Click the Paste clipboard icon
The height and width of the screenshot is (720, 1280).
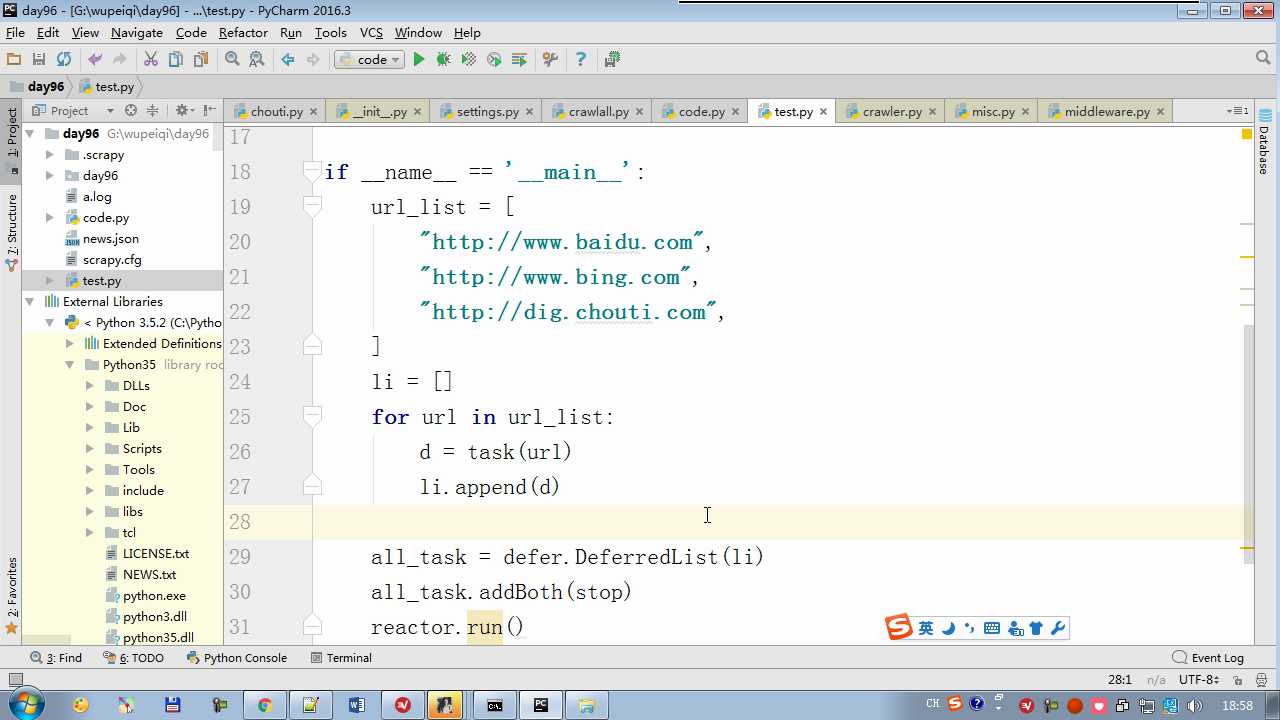click(200, 60)
